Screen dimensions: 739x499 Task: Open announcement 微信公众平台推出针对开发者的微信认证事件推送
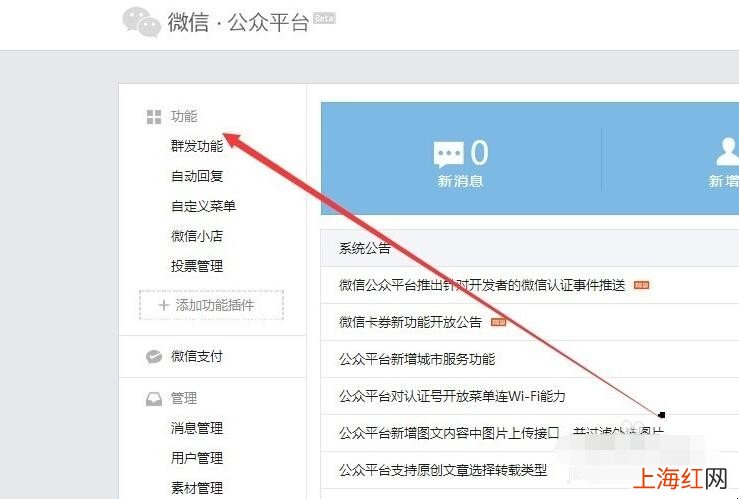click(x=482, y=285)
